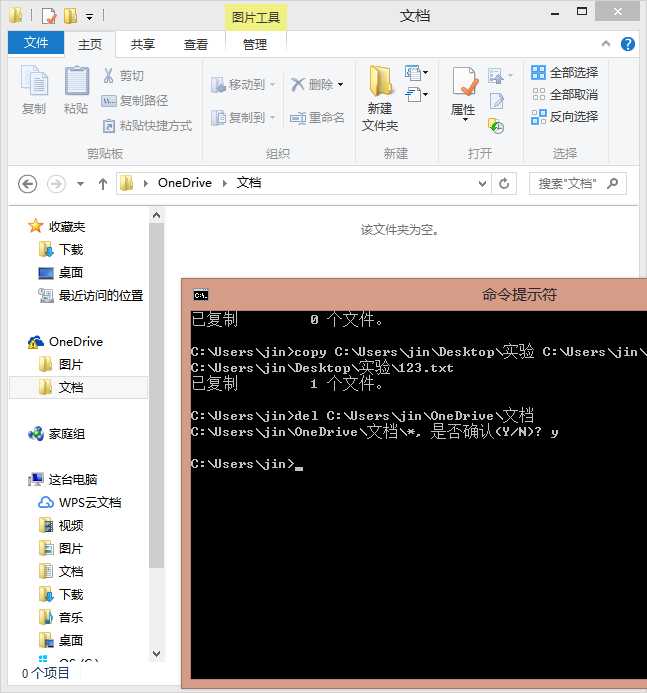The height and width of the screenshot is (693, 647).
Task: Click the Picture Tools contextual tab
Action: pyautogui.click(x=256, y=17)
